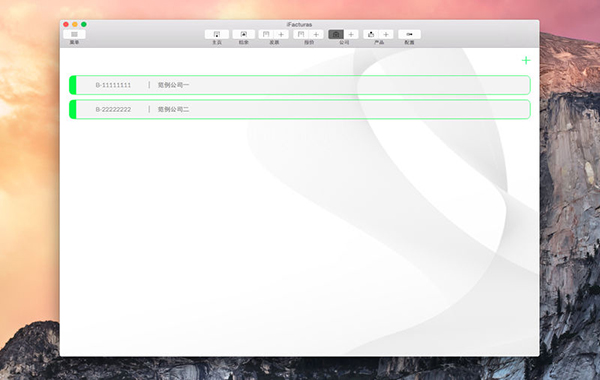Click green tab on B-22222222 row

(73, 109)
